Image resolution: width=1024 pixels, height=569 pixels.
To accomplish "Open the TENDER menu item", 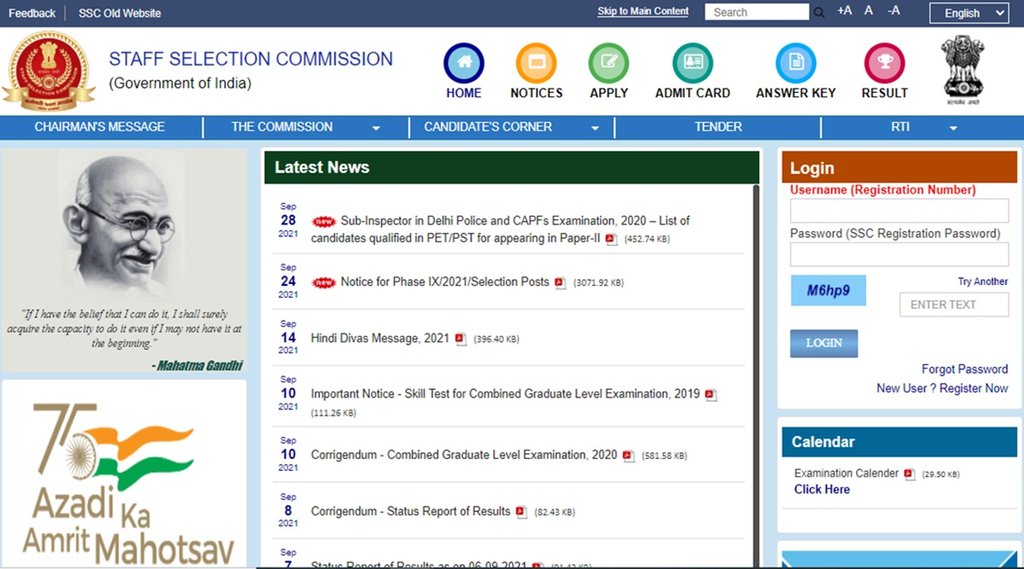I will coord(718,127).
